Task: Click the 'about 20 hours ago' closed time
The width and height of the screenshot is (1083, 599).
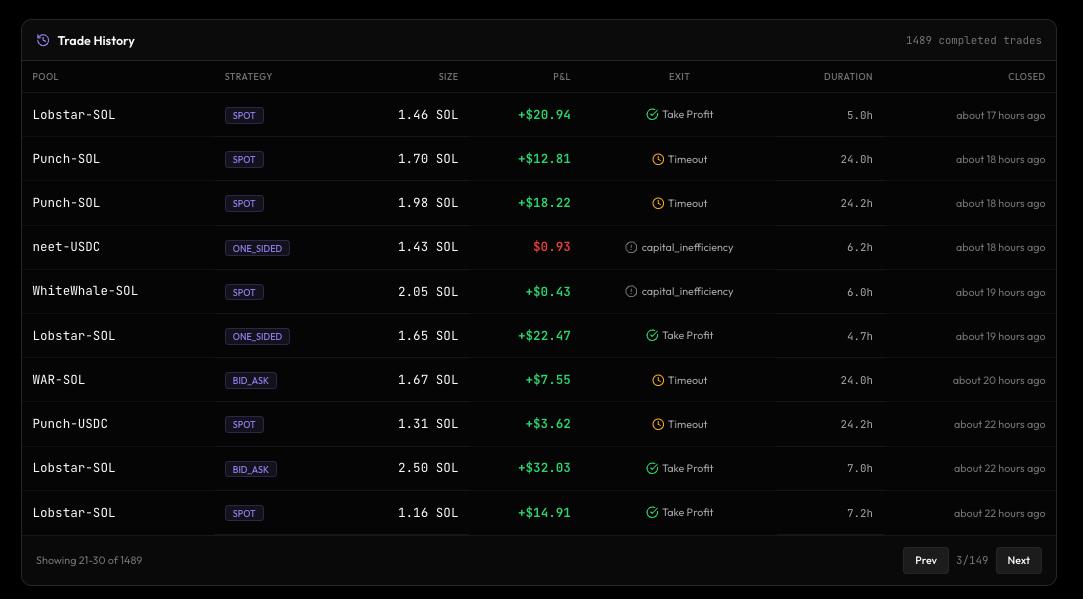Action: [999, 381]
